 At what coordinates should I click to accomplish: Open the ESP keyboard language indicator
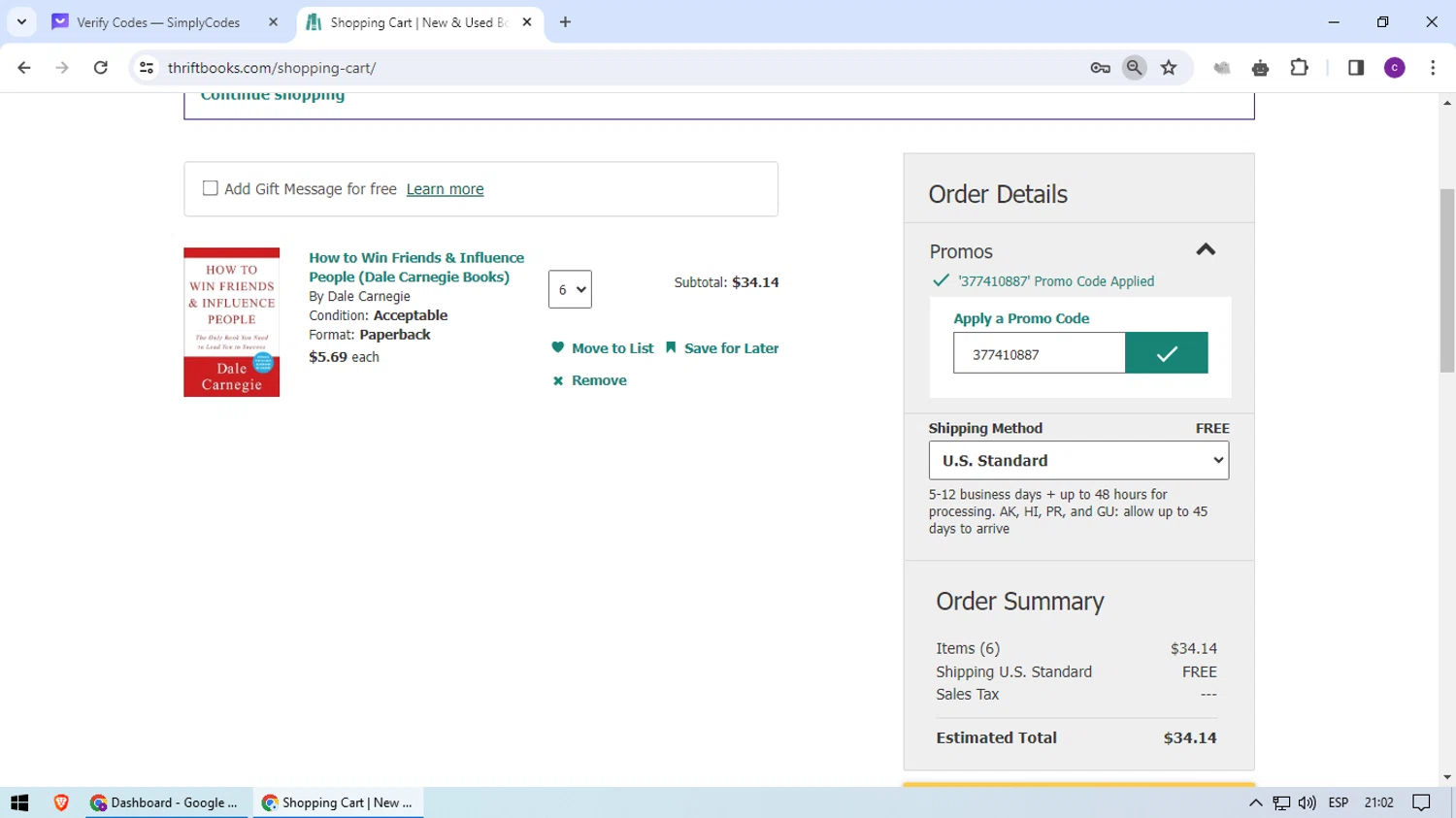(1339, 802)
